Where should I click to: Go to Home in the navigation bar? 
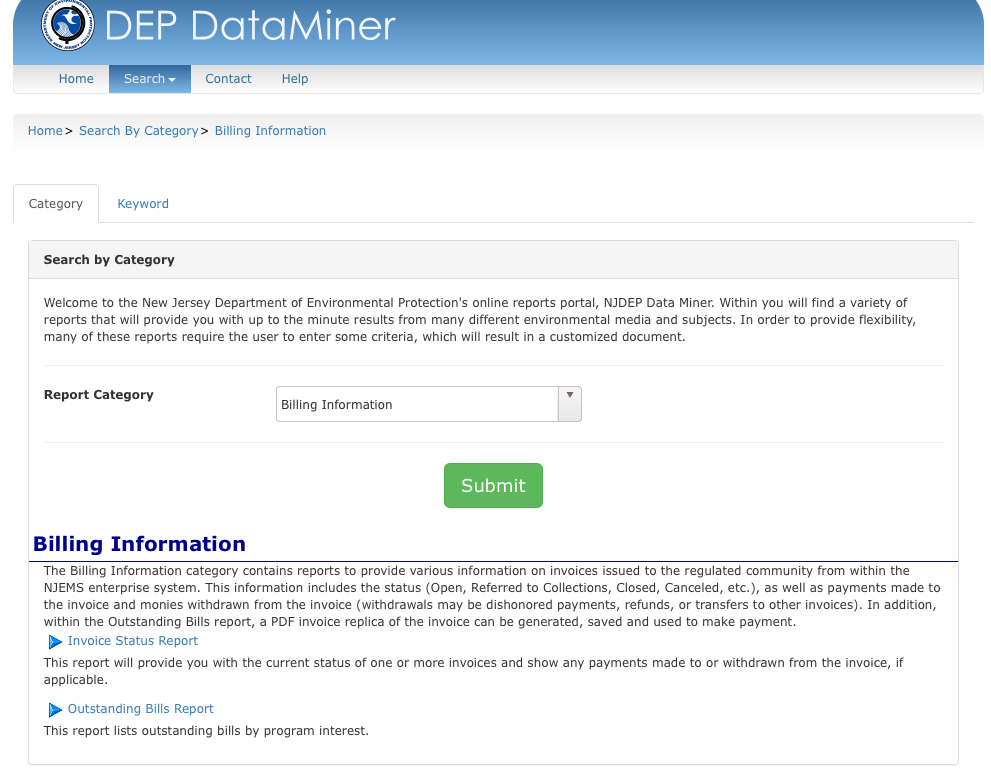tap(76, 79)
